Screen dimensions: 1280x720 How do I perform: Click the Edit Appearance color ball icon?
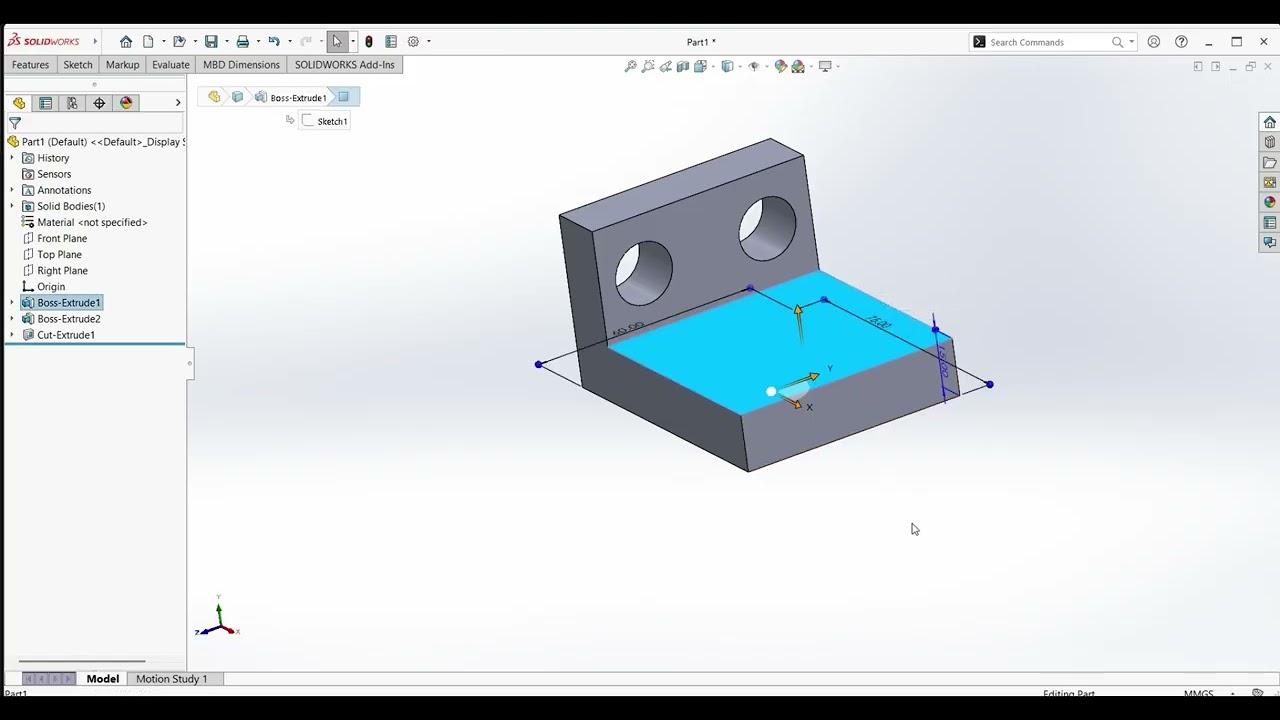(x=781, y=67)
